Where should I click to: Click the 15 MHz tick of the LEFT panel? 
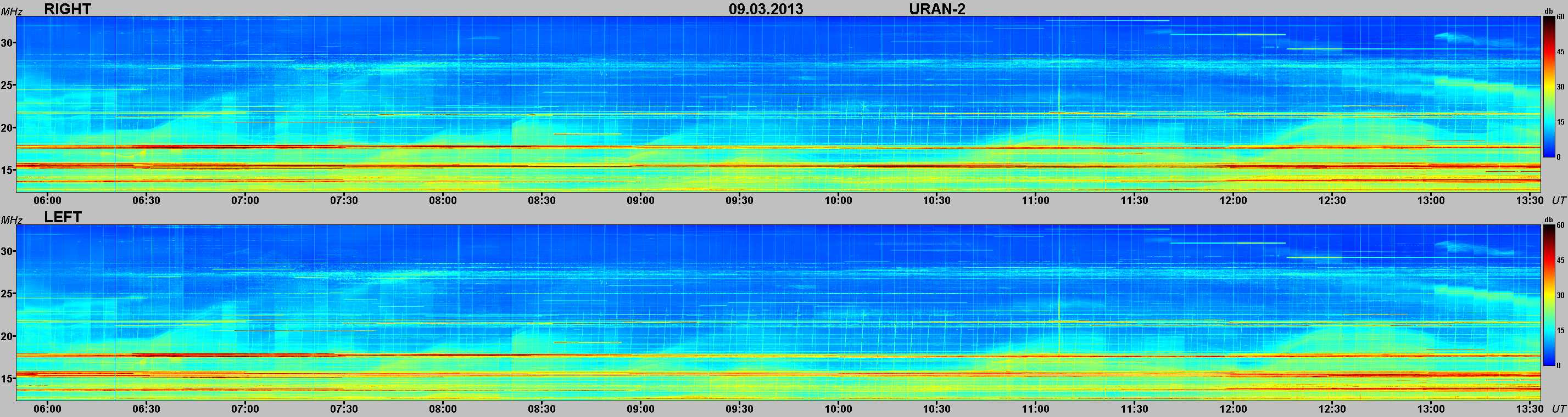click(6, 379)
